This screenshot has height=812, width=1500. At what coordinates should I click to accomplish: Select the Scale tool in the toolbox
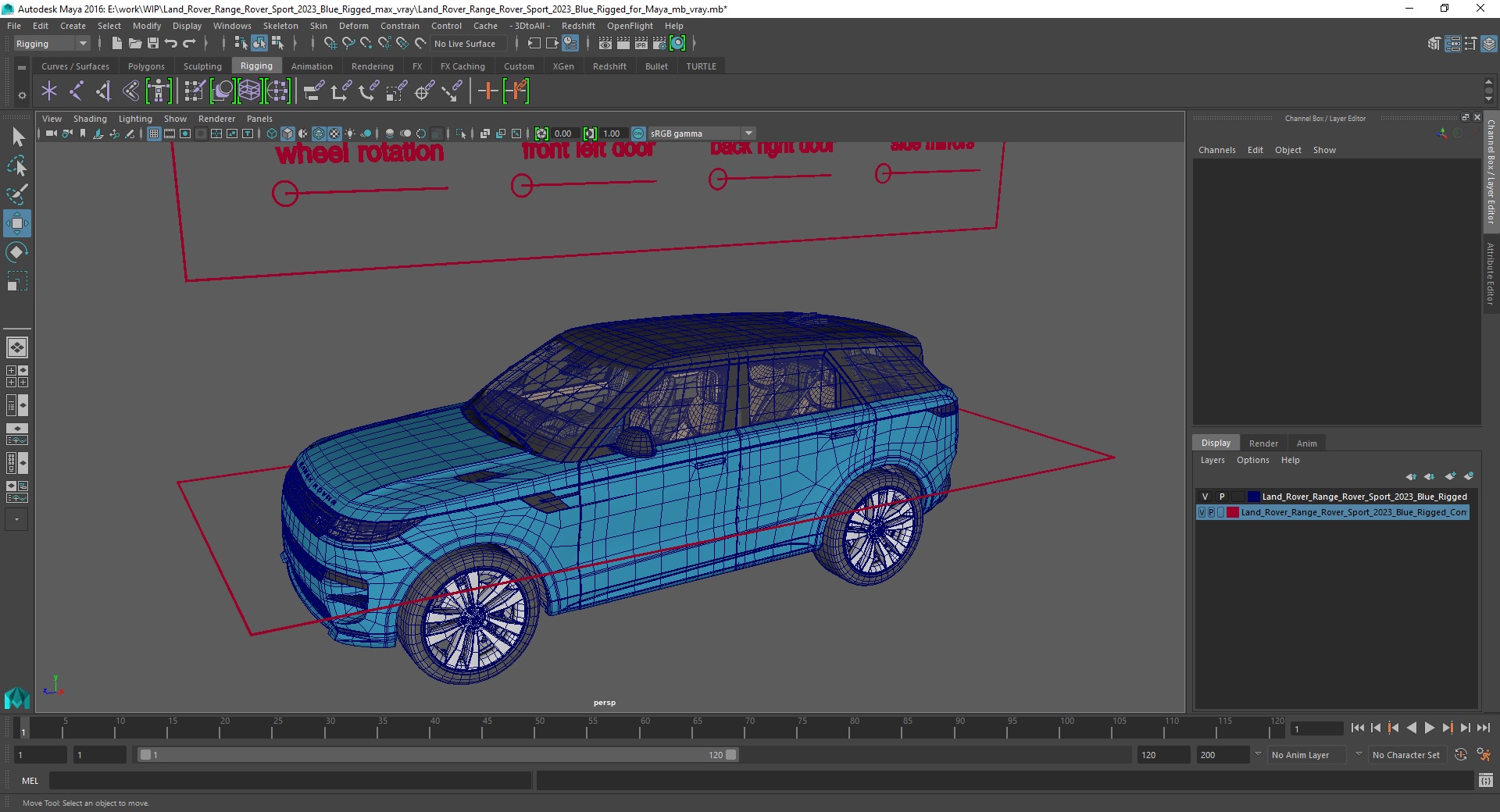coord(17,280)
